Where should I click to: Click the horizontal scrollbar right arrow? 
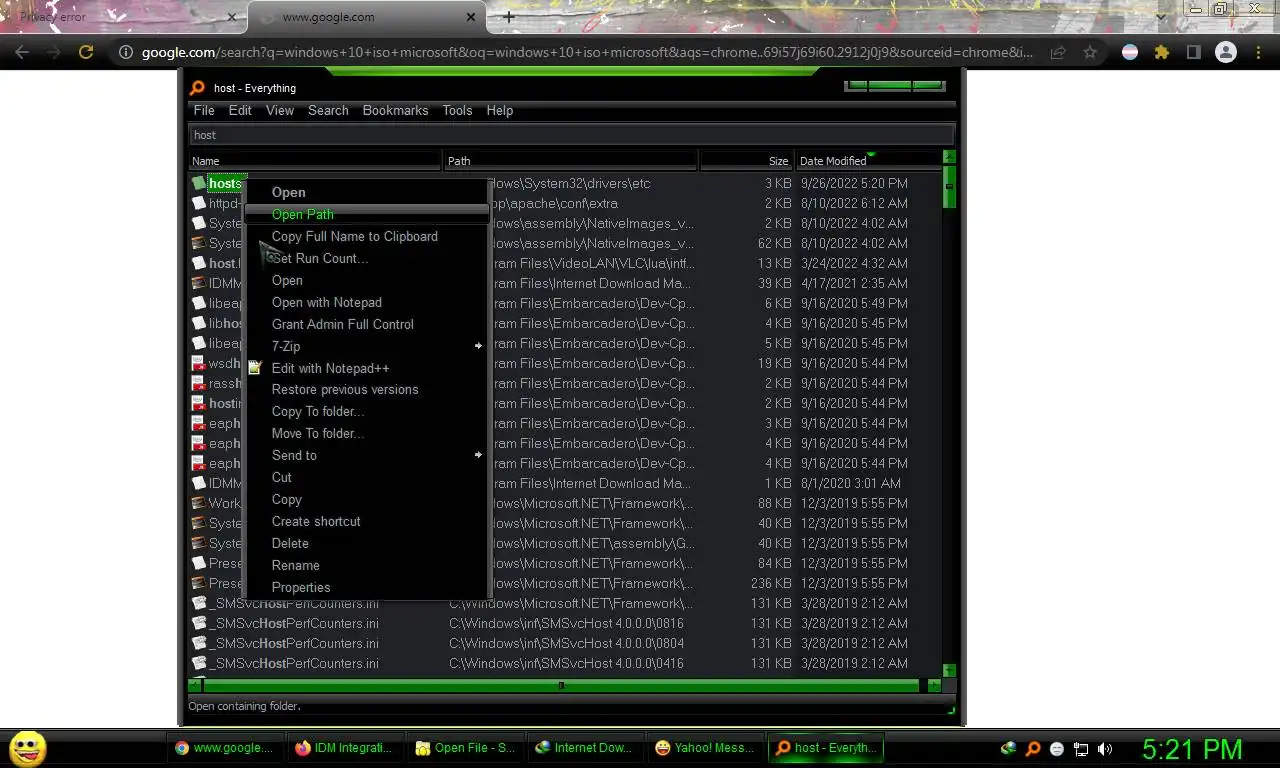tap(934, 685)
